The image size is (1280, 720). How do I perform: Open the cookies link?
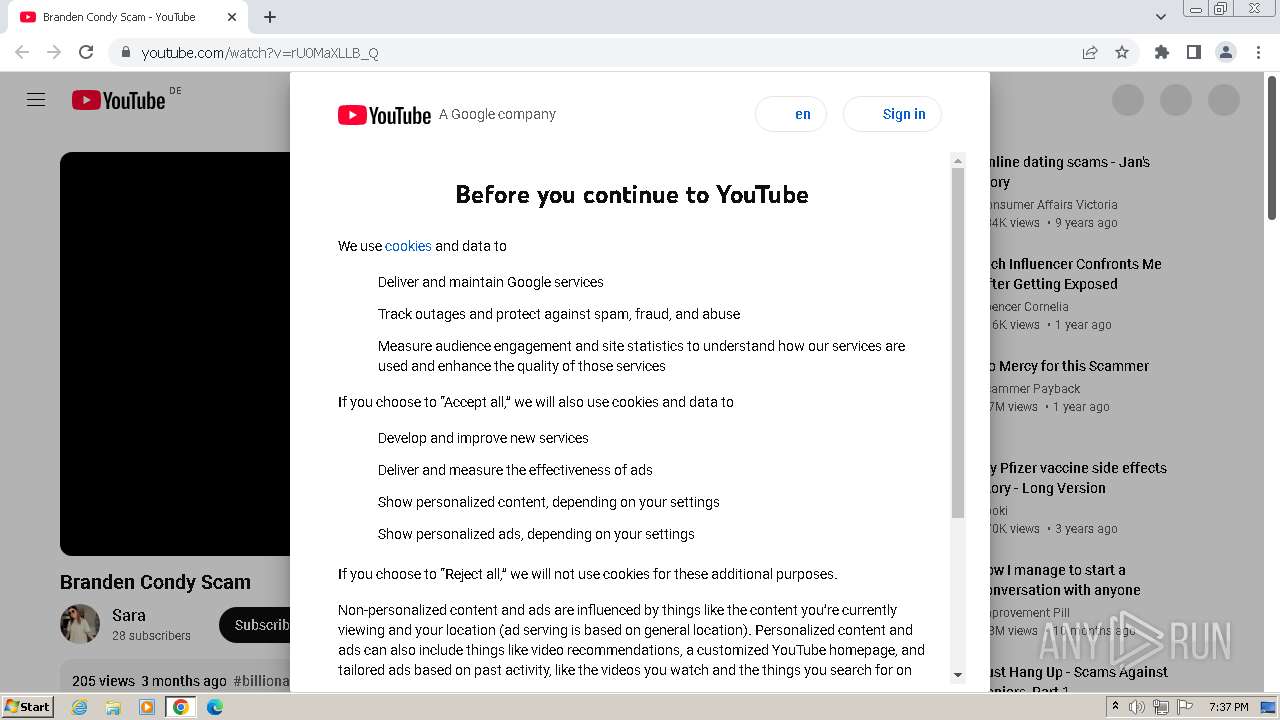(408, 246)
